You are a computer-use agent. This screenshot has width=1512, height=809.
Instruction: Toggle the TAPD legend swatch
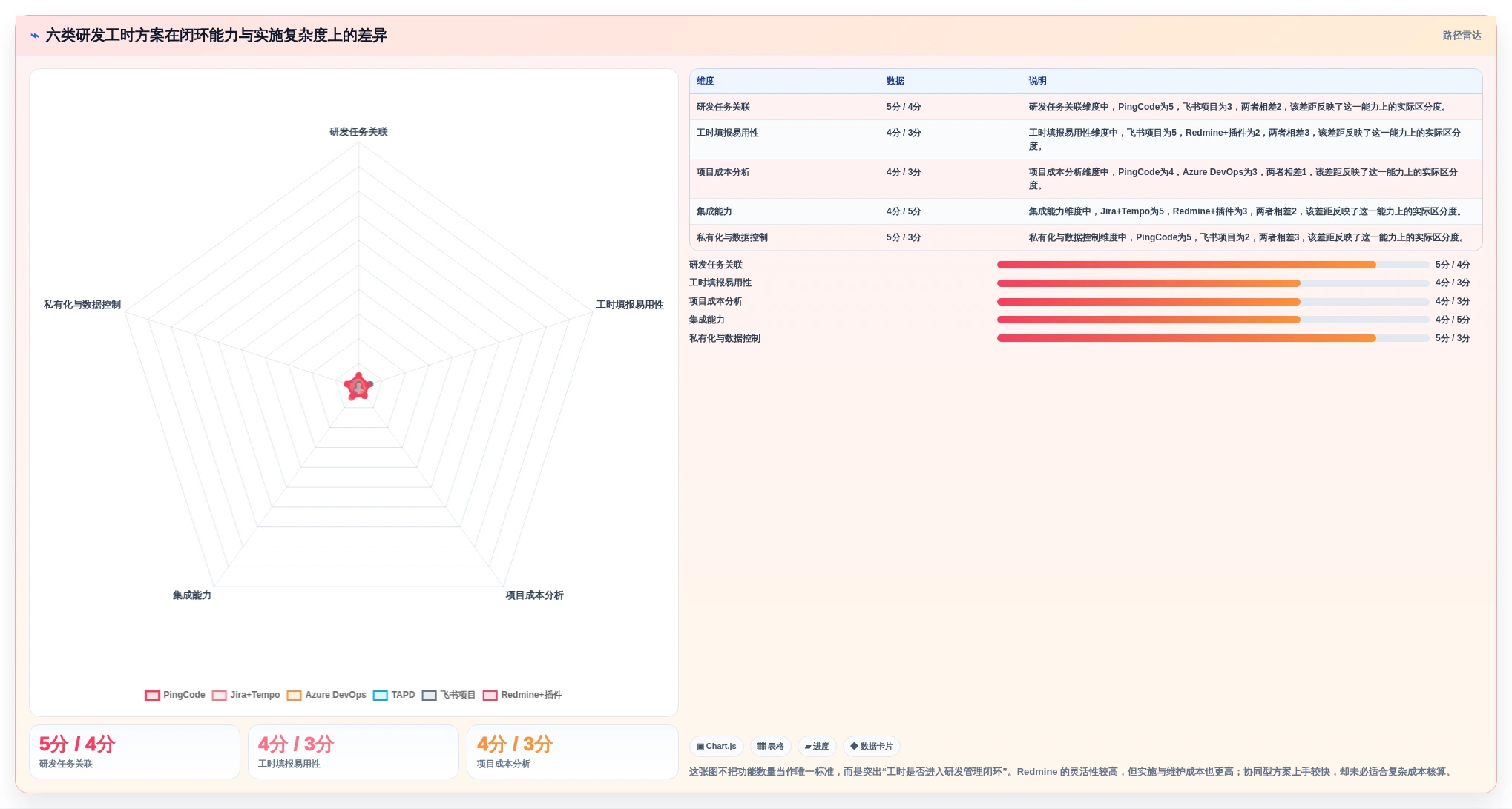tap(380, 696)
